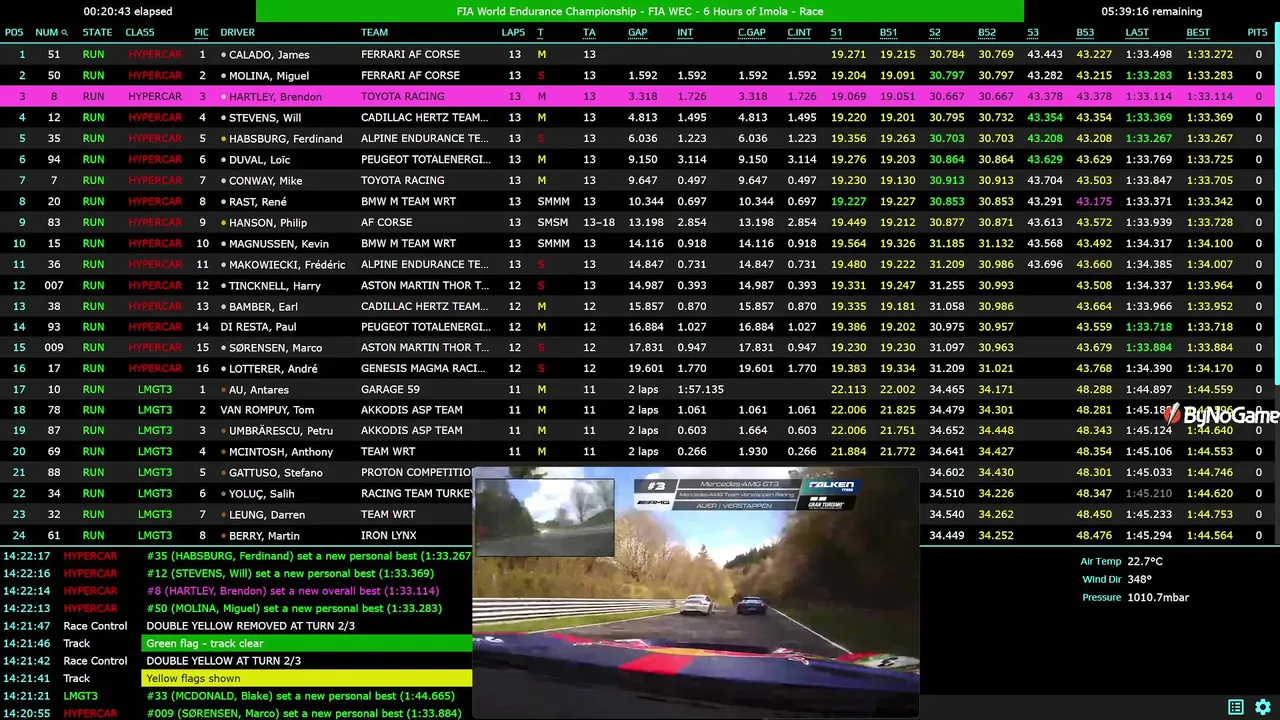Click the TA column header
1280x720 pixels.
click(x=589, y=33)
